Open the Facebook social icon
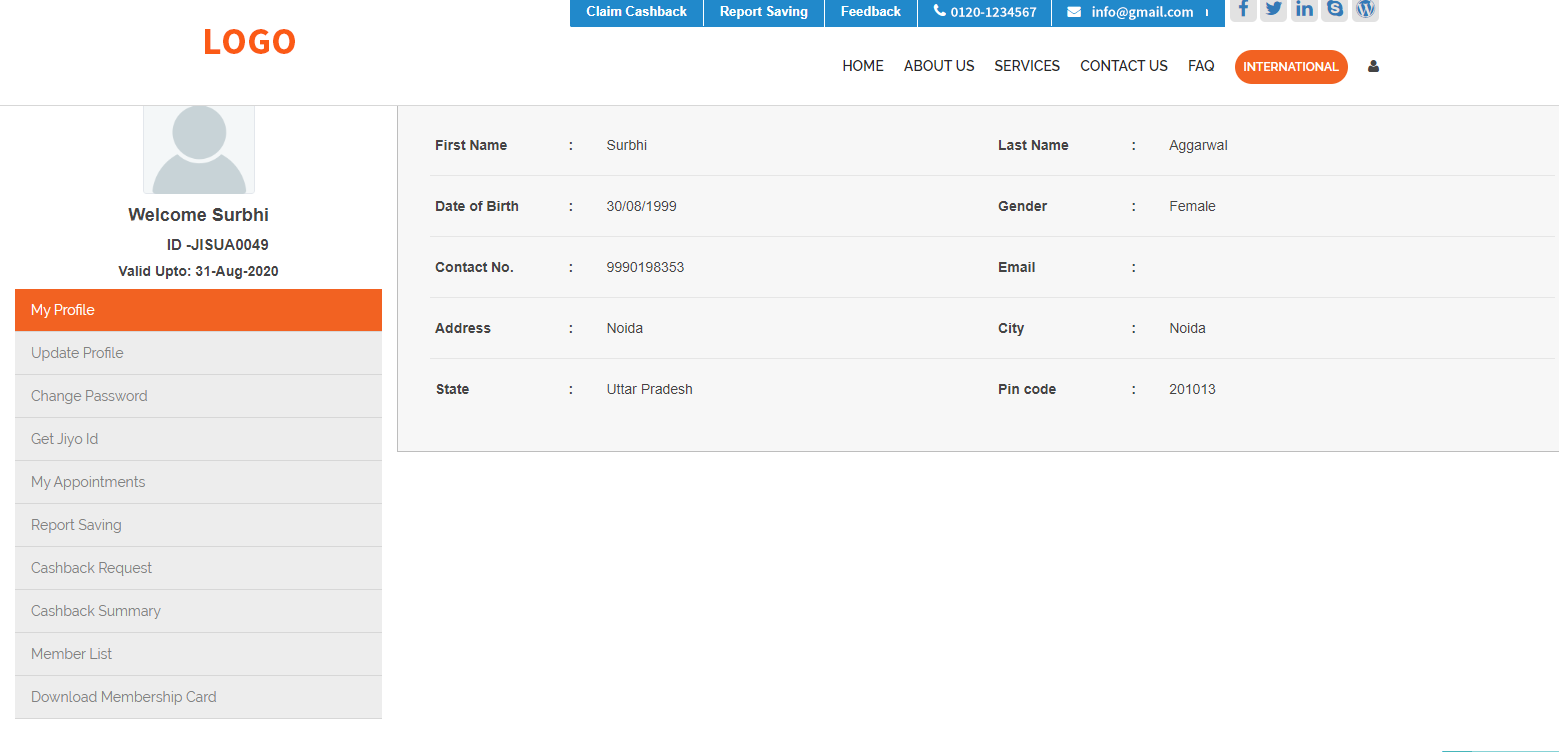1559x752 pixels. pyautogui.click(x=1242, y=10)
